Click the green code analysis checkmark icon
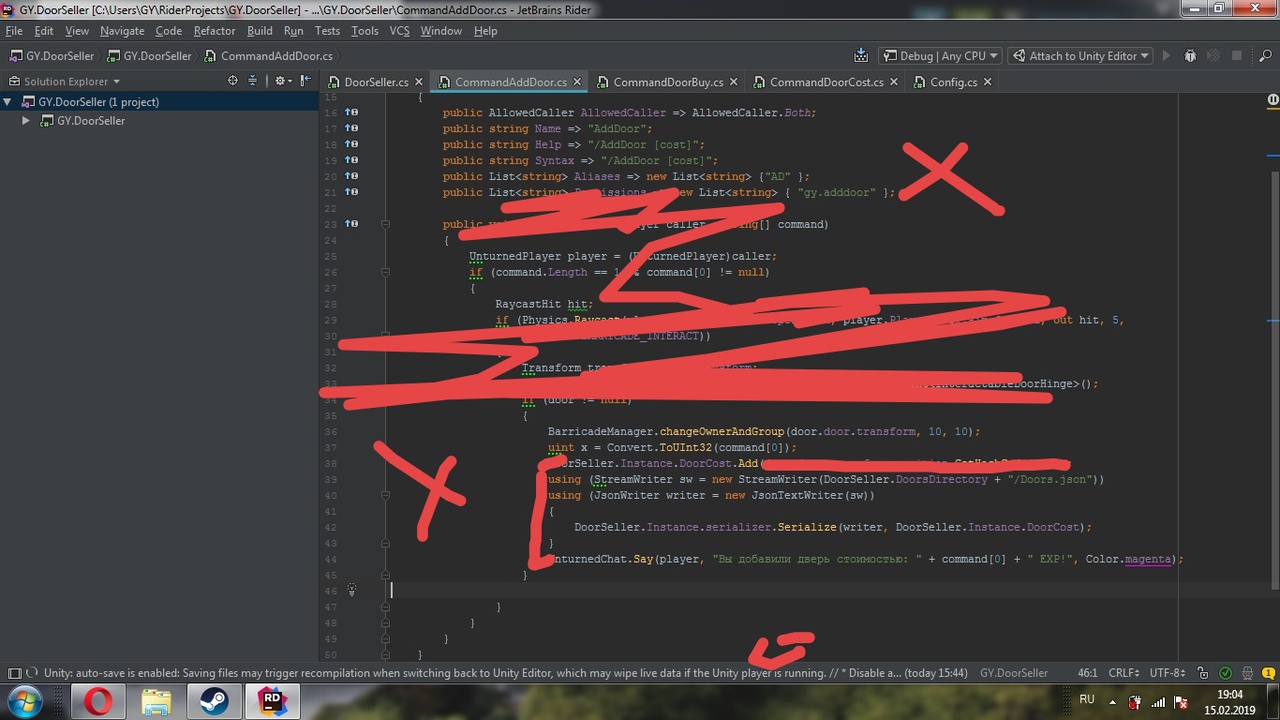This screenshot has height=720, width=1280. [x=1225, y=674]
